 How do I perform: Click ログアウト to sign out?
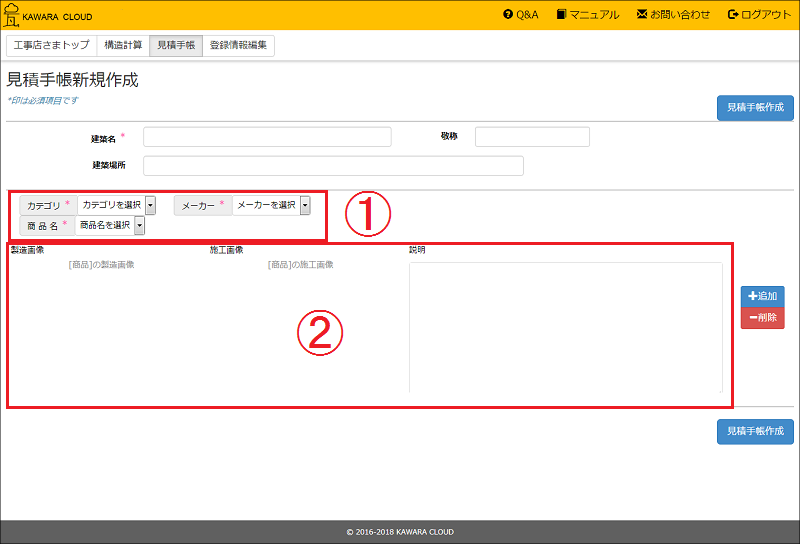point(760,15)
